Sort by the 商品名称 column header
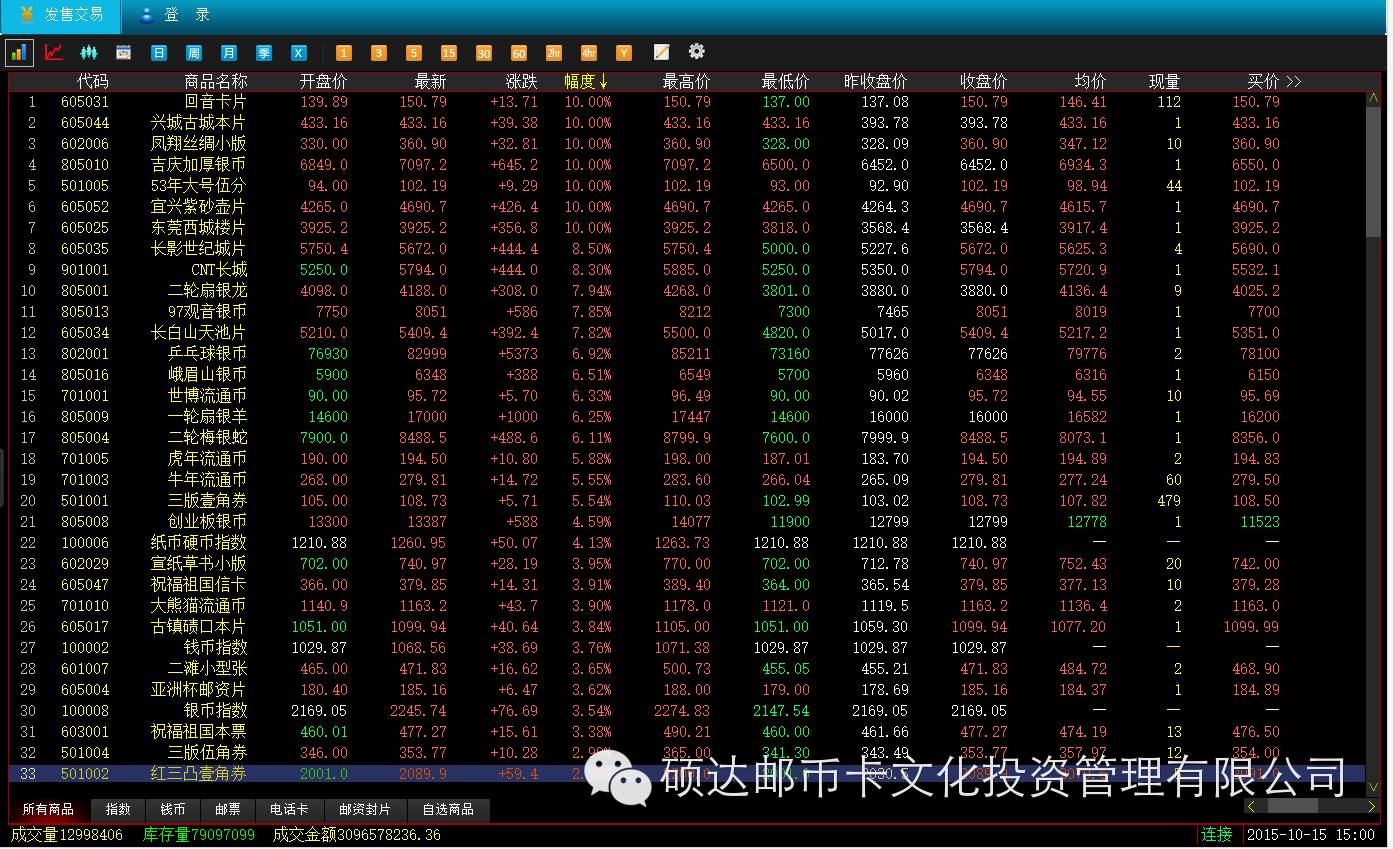The height and width of the screenshot is (849, 1394). click(x=216, y=81)
